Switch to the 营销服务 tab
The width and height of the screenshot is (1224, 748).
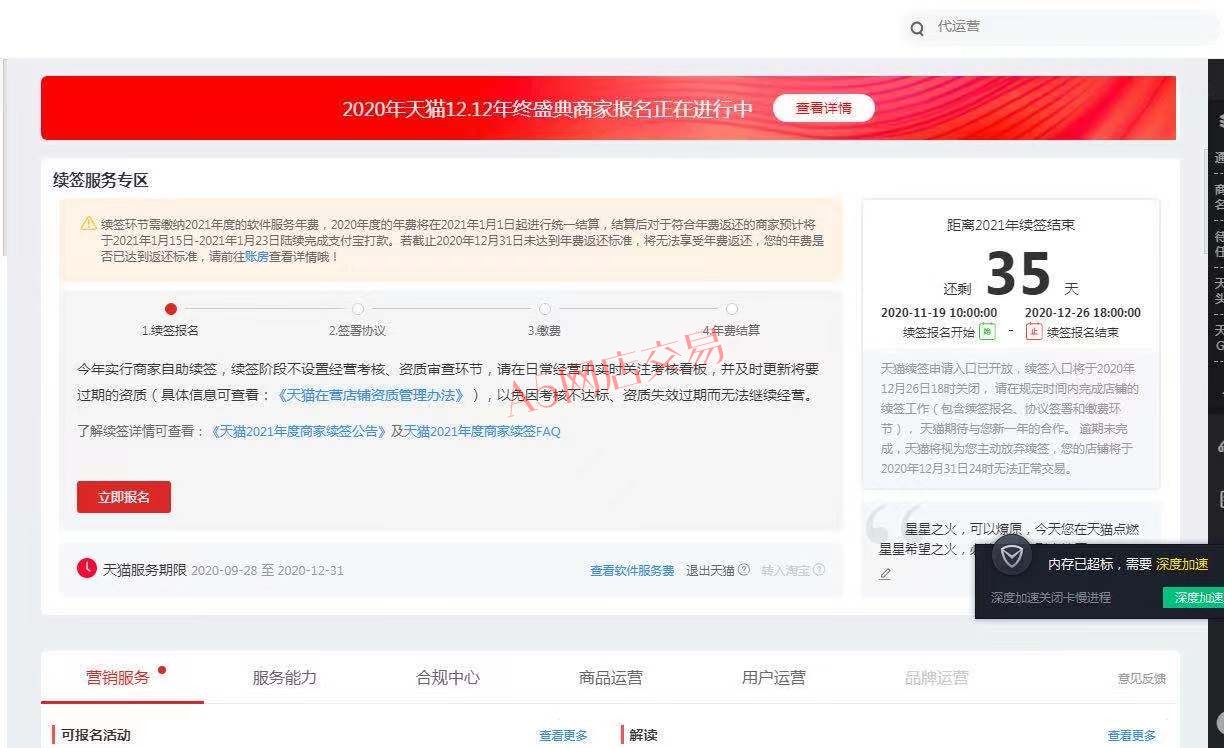coord(118,678)
